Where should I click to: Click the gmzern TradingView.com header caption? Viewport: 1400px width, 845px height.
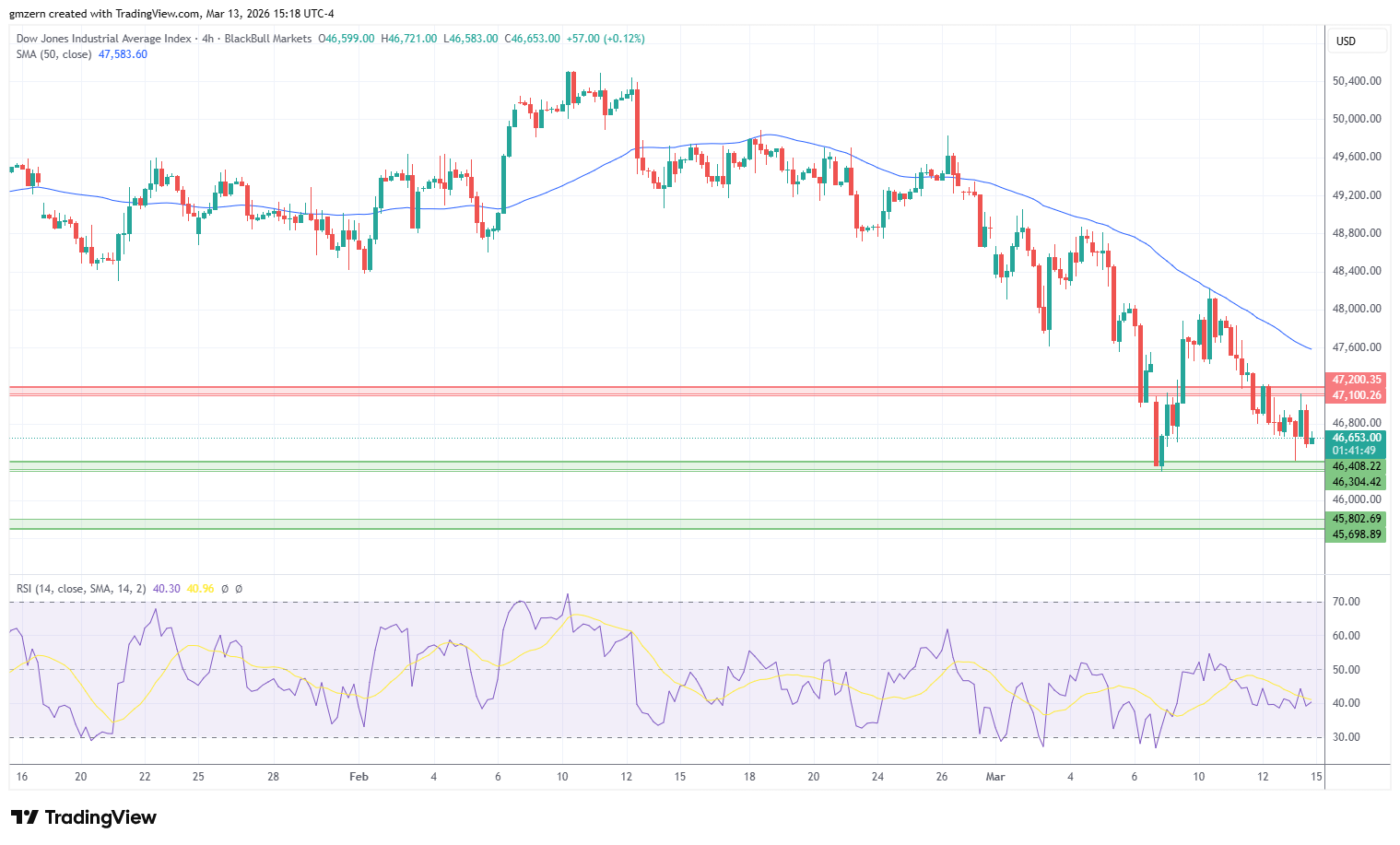(172, 14)
